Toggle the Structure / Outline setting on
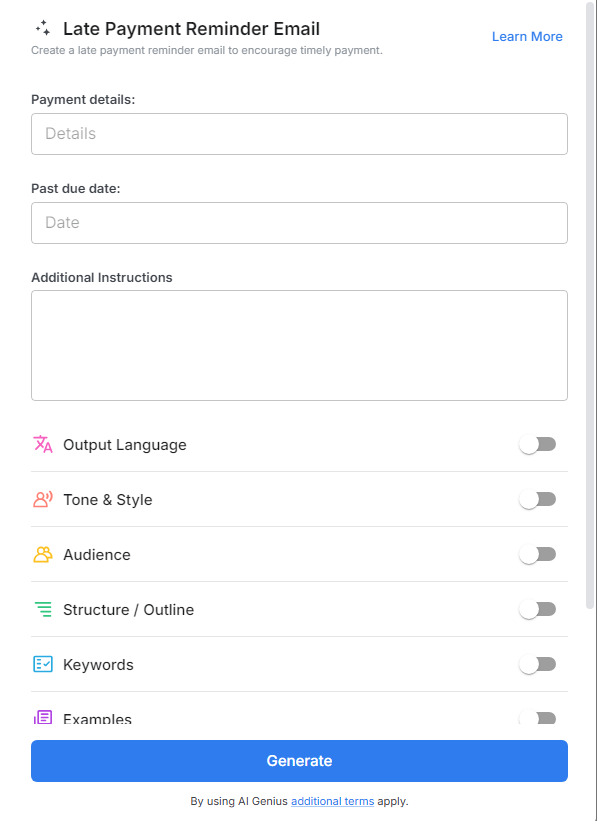This screenshot has height=821, width=597. click(x=538, y=609)
